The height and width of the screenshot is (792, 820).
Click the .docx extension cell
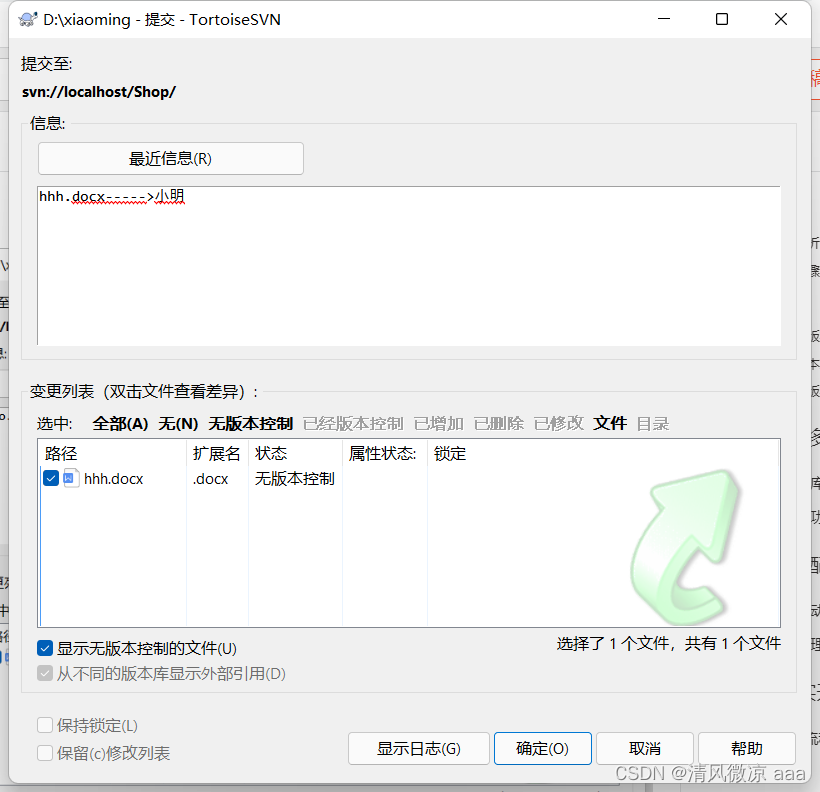coord(210,479)
